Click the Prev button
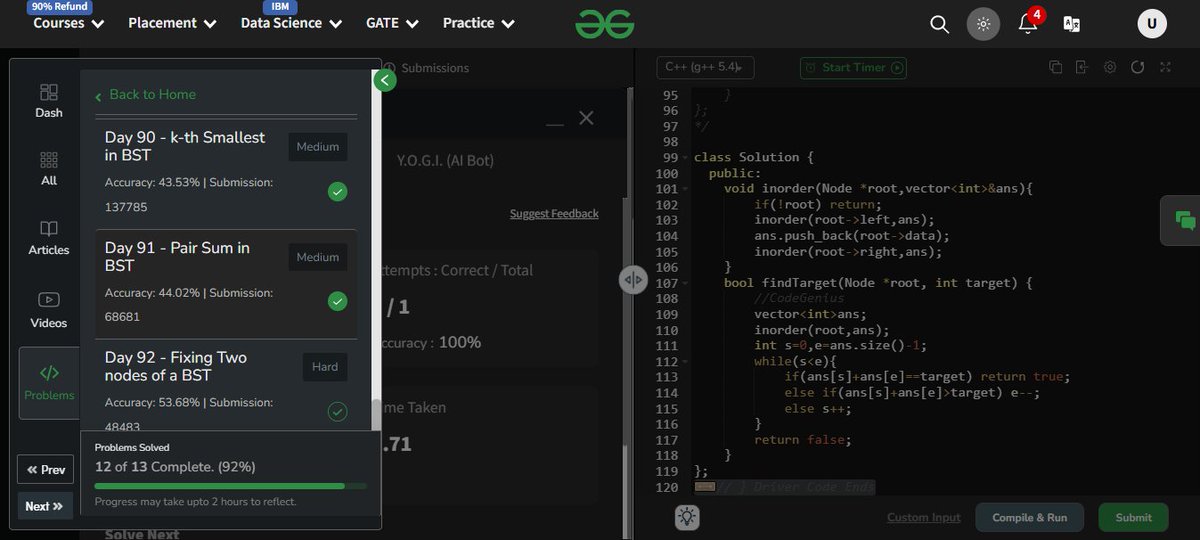1200x540 pixels. 46,470
